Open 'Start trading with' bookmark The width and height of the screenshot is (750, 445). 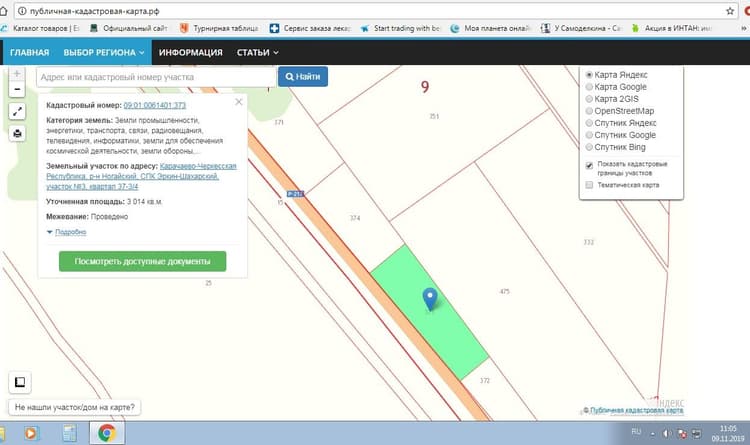(400, 28)
